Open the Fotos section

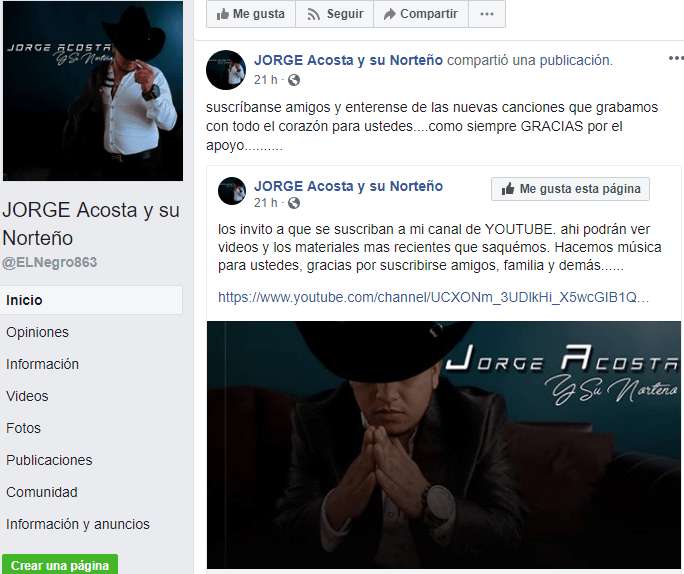coord(23,428)
